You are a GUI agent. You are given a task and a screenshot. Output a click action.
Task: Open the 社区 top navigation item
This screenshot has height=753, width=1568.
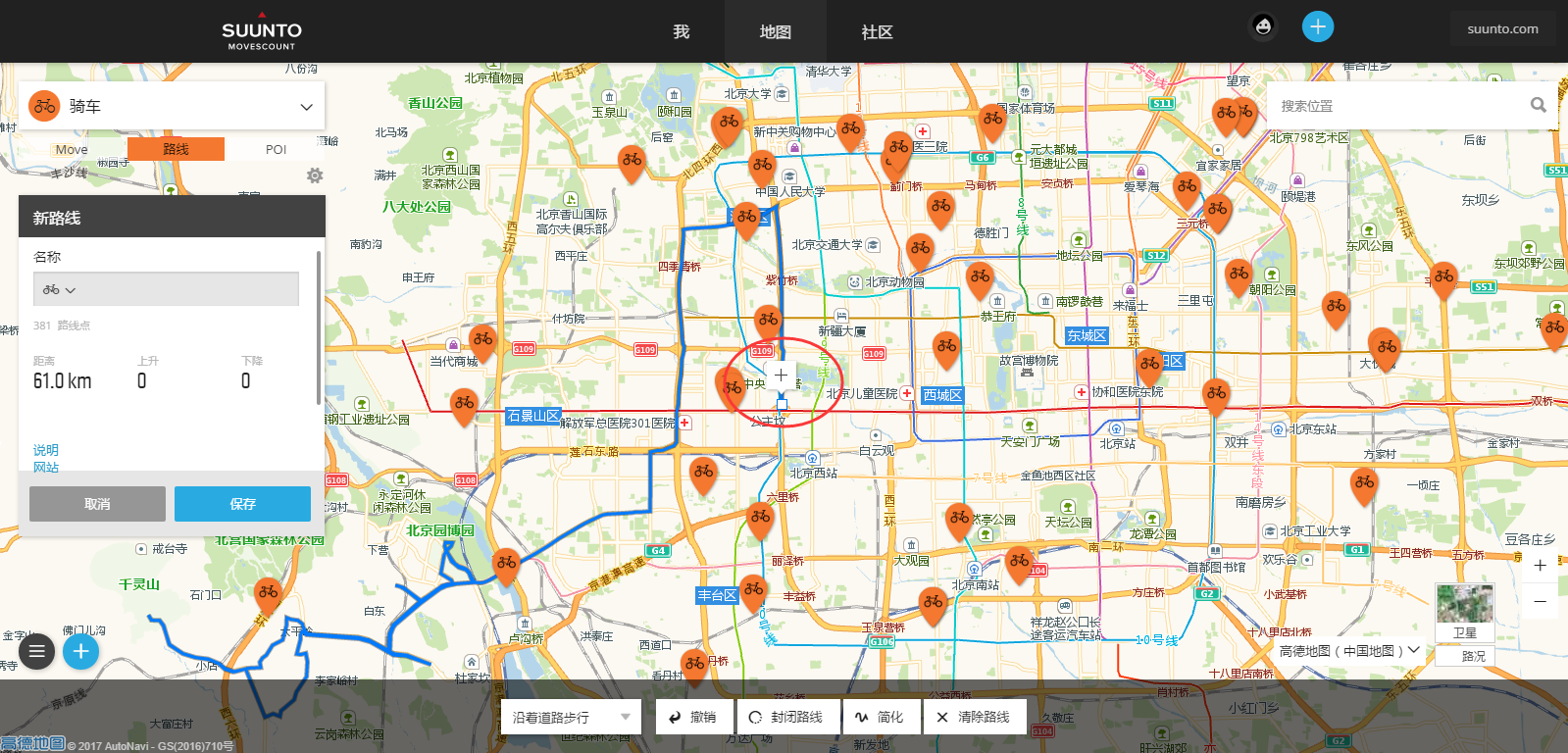pyautogui.click(x=878, y=31)
